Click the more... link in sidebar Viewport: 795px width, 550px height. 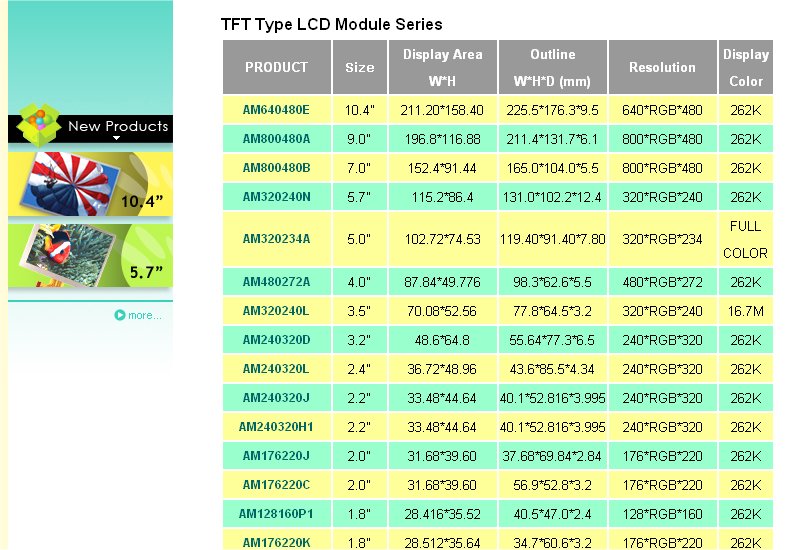pyautogui.click(x=144, y=315)
